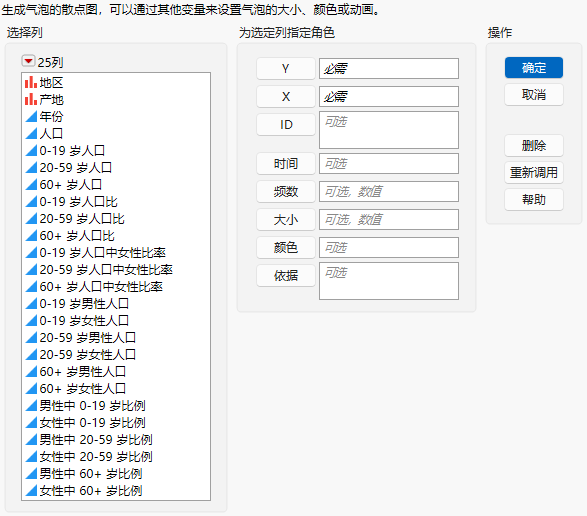Screen dimensions: 587x516
Task: Click the icon beside 女性中 0-19 岁比例
Action: coord(31,423)
